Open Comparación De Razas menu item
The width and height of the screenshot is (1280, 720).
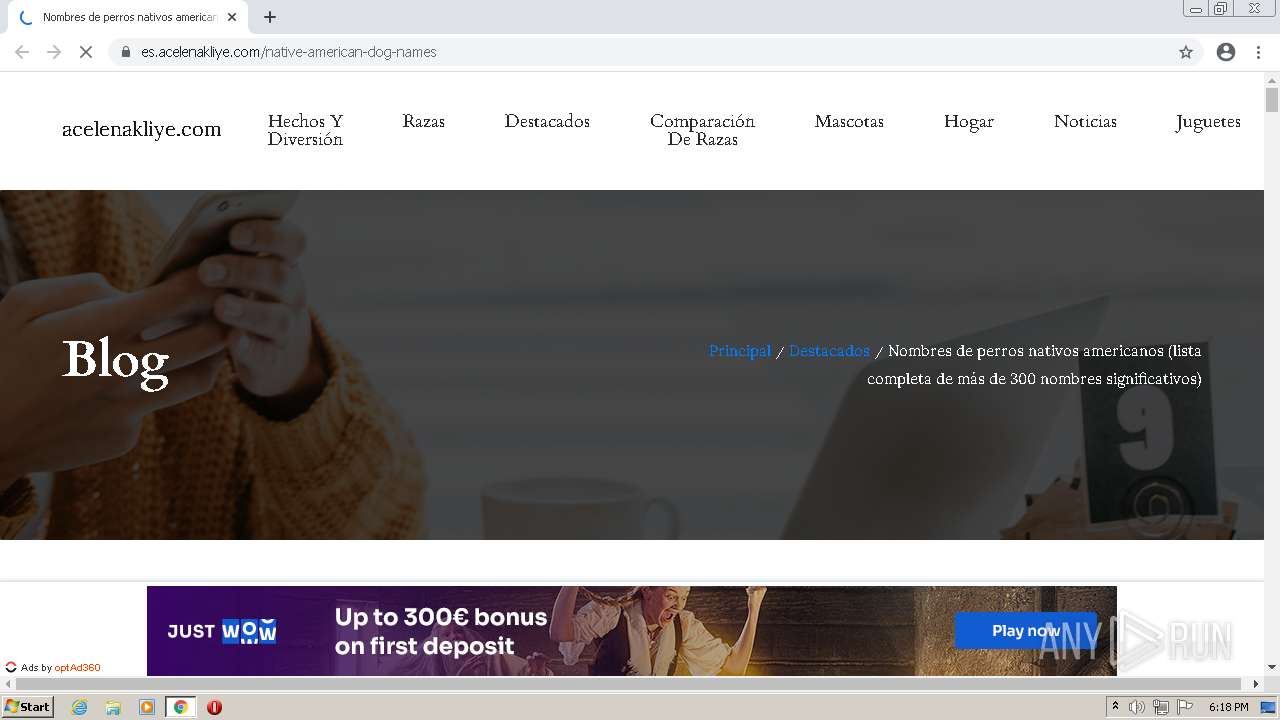(x=702, y=130)
